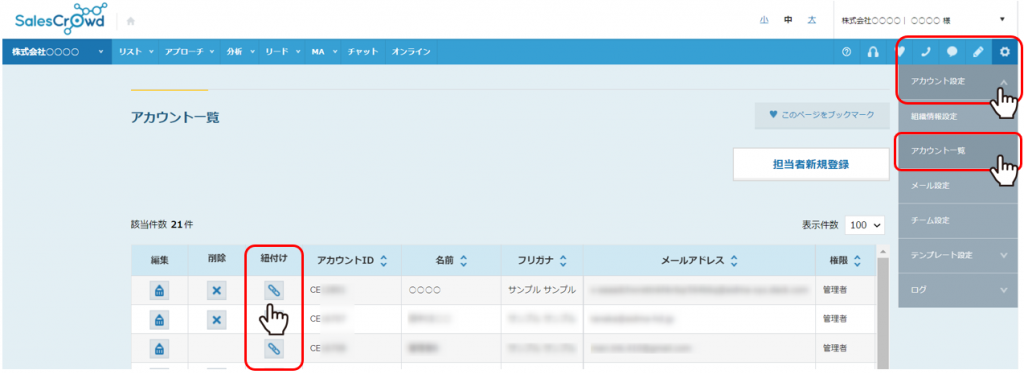The height and width of the screenshot is (374, 1024).
Task: Open the チャット menu item
Action: [362, 52]
